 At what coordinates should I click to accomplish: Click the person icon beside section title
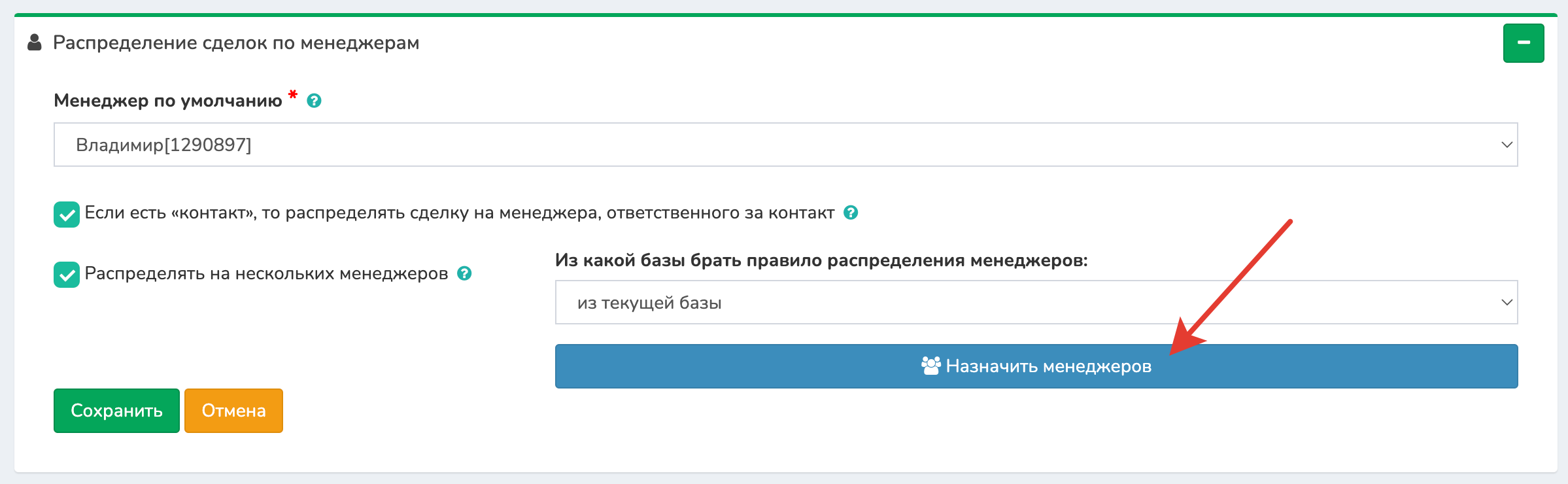(35, 43)
